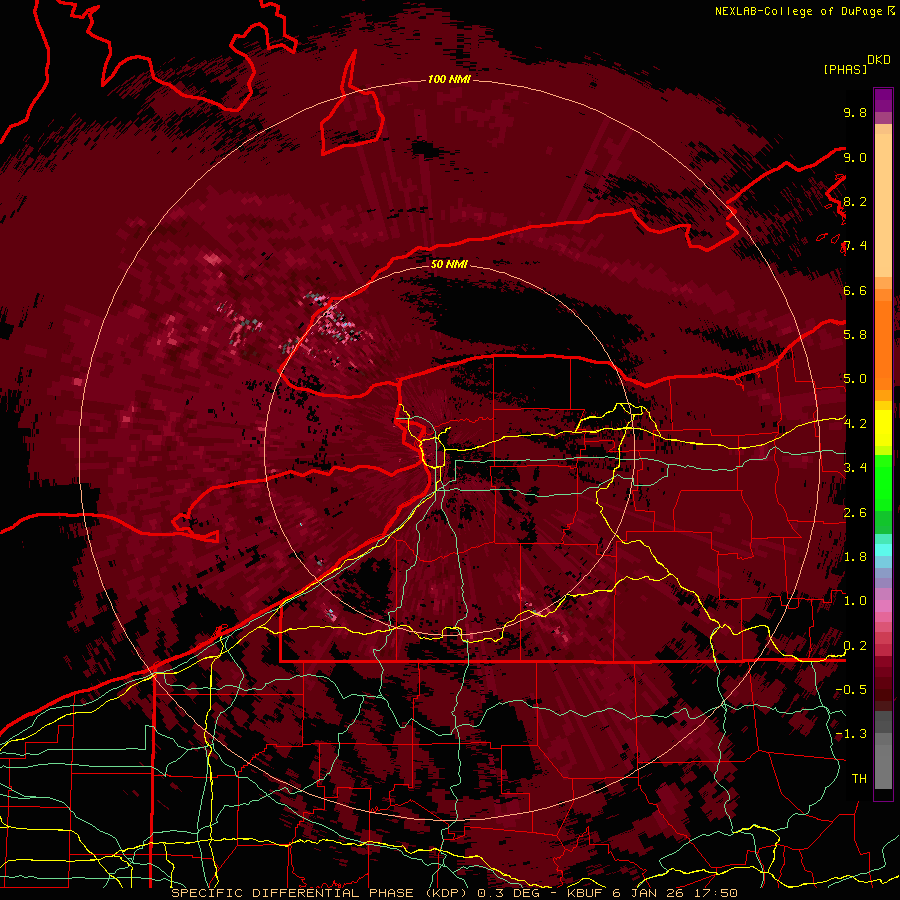Click the 8.2 legend value
Viewport: 900px width, 900px height.
pyautogui.click(x=855, y=201)
